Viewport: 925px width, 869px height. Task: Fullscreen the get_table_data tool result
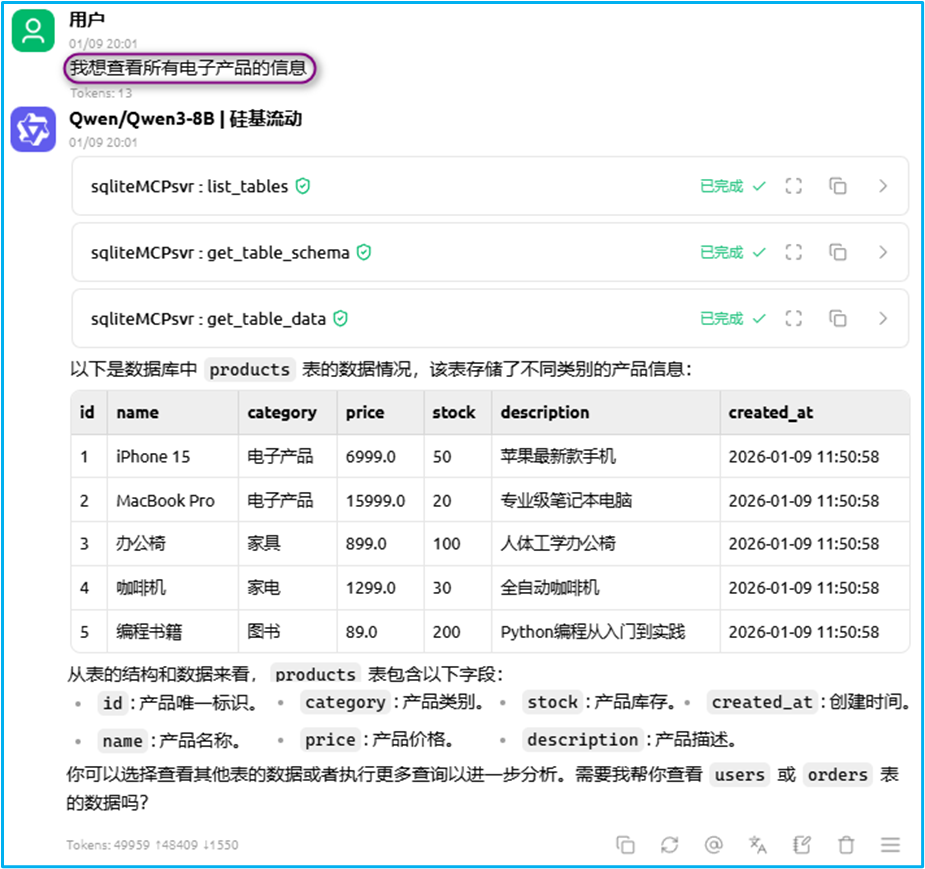(x=793, y=319)
